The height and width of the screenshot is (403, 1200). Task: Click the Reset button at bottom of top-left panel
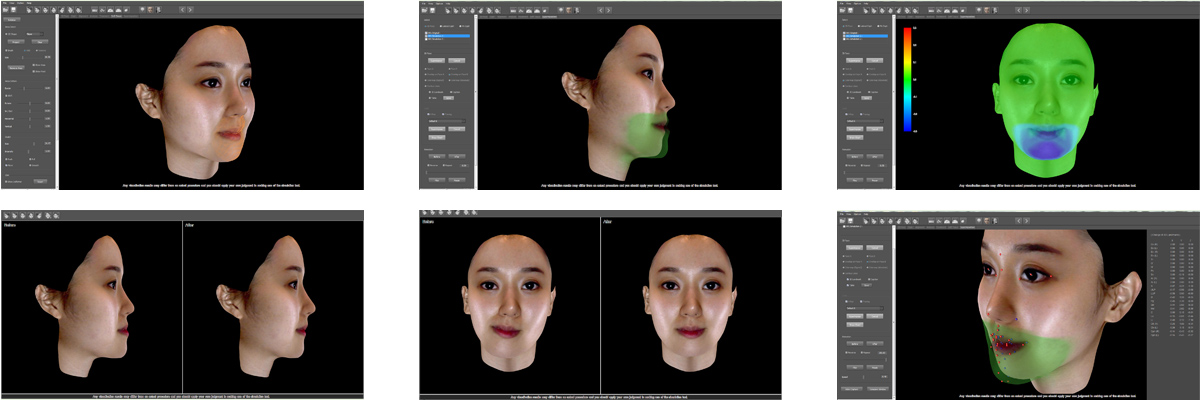click(40, 181)
